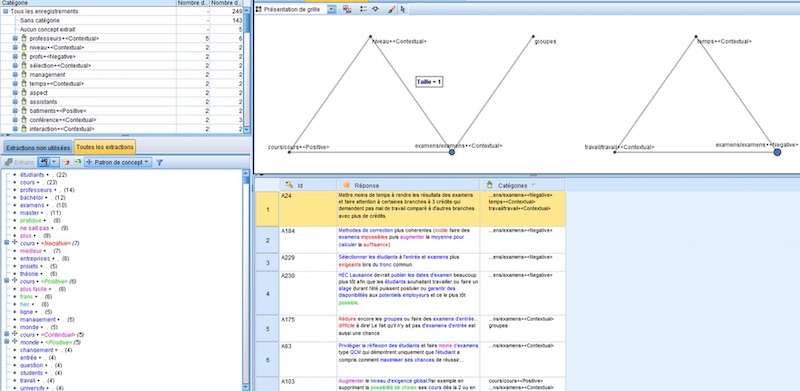Select the arrow pointer tool in graph toolbar
The width and height of the screenshot is (800, 391).
tap(403, 9)
